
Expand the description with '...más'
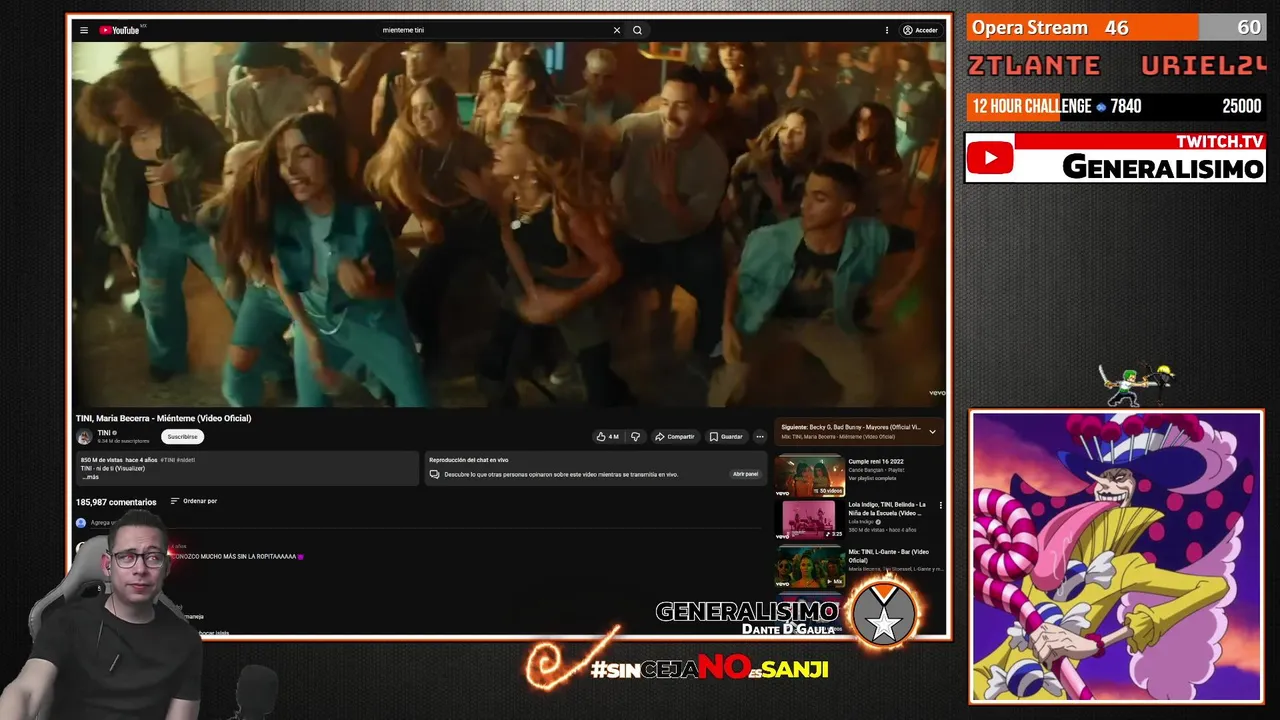pyautogui.click(x=90, y=477)
